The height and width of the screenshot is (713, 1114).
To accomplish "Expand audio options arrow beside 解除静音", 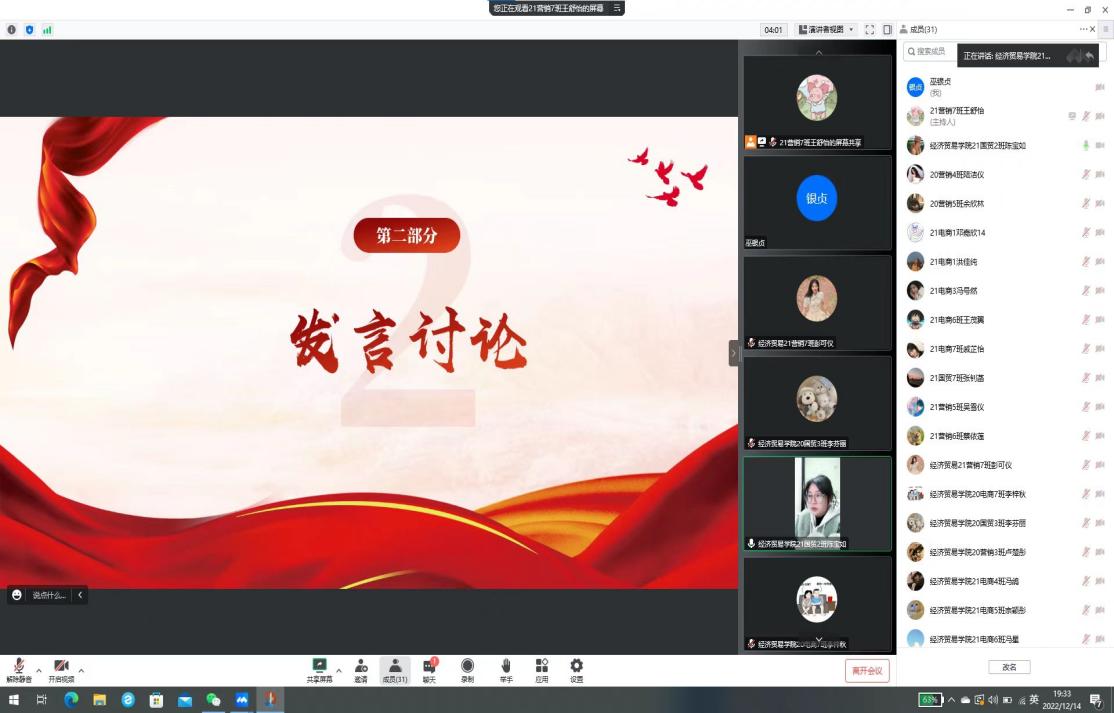I will pyautogui.click(x=39, y=670).
